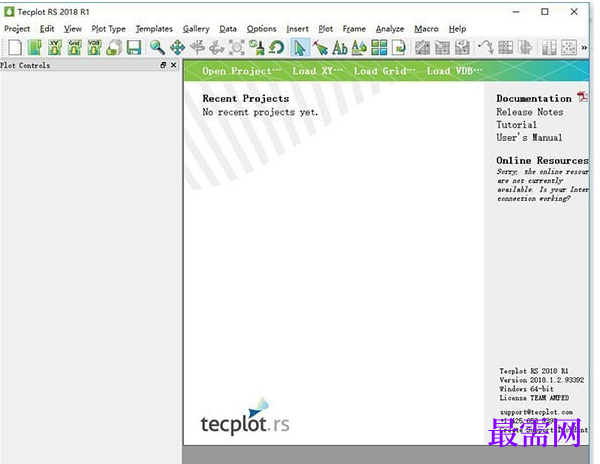
Task: Click the Open Project green folder icon
Action: [x=35, y=48]
